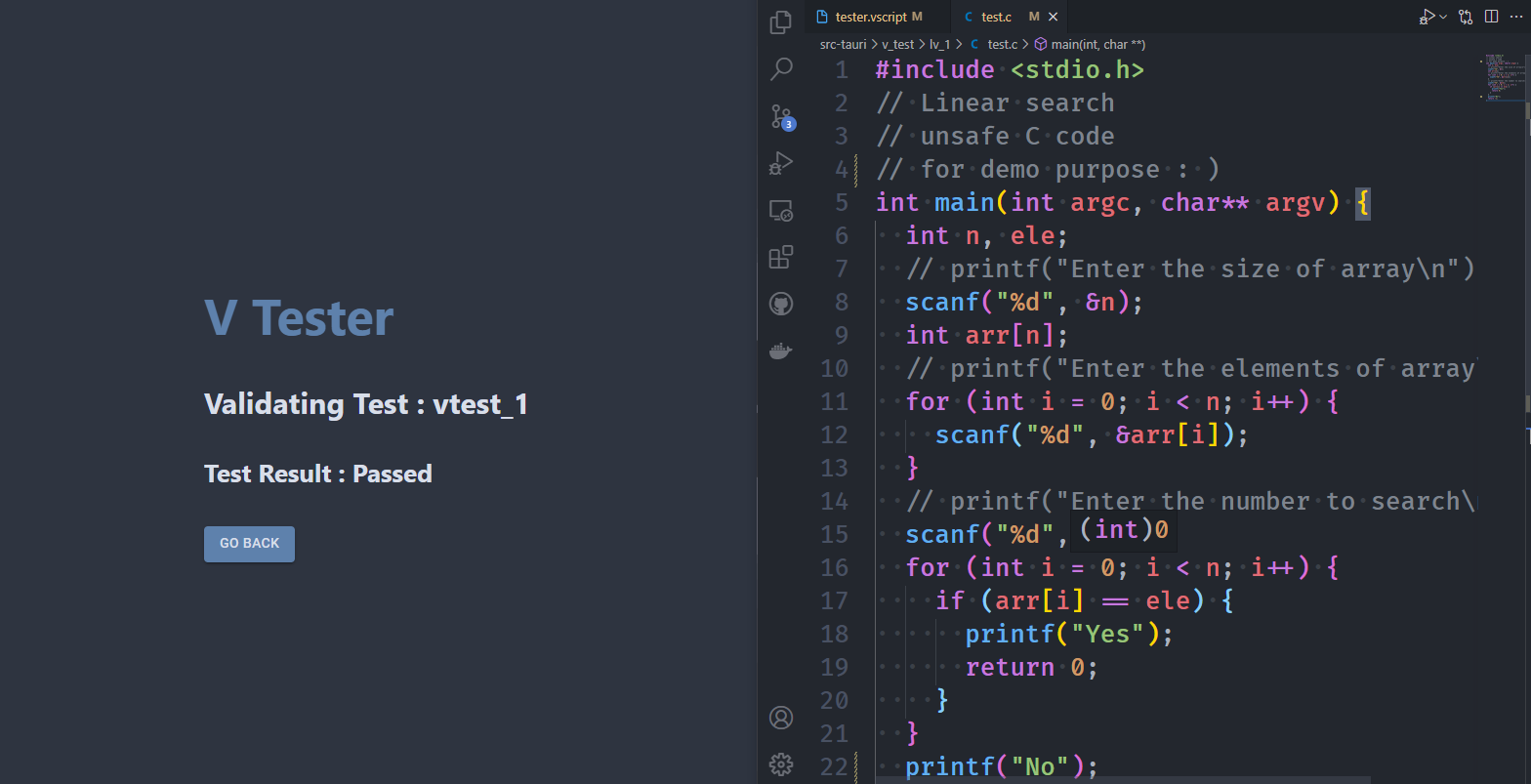This screenshot has width=1531, height=784.
Task: Click the main(int, char **) breadcrumb symbol
Action: tap(1090, 44)
